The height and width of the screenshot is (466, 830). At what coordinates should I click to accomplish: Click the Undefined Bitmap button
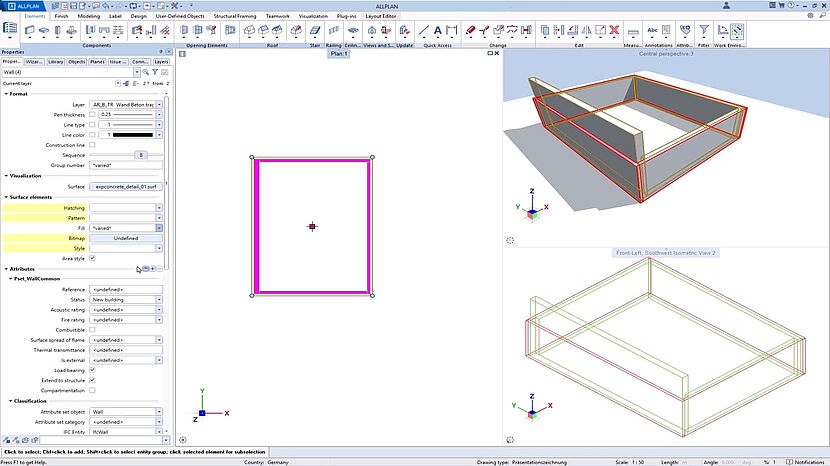click(126, 238)
